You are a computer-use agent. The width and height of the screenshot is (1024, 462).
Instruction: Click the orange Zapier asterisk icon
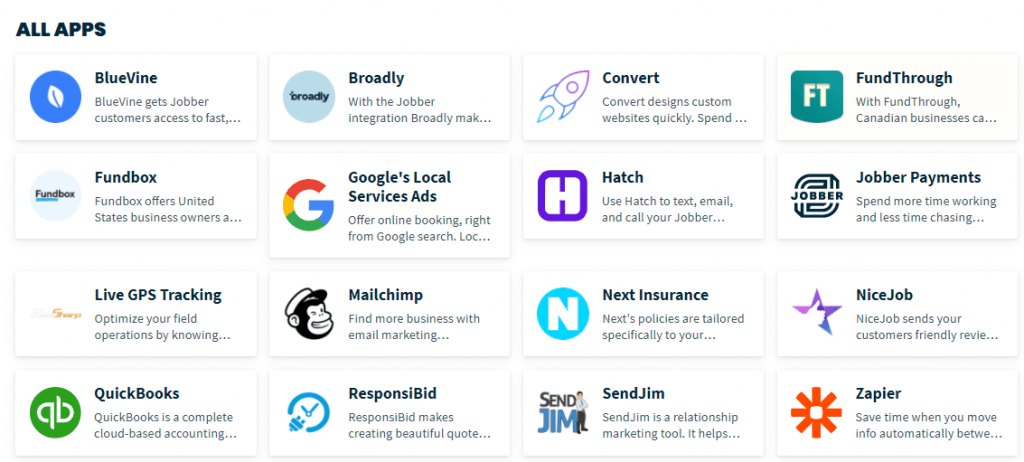(816, 412)
